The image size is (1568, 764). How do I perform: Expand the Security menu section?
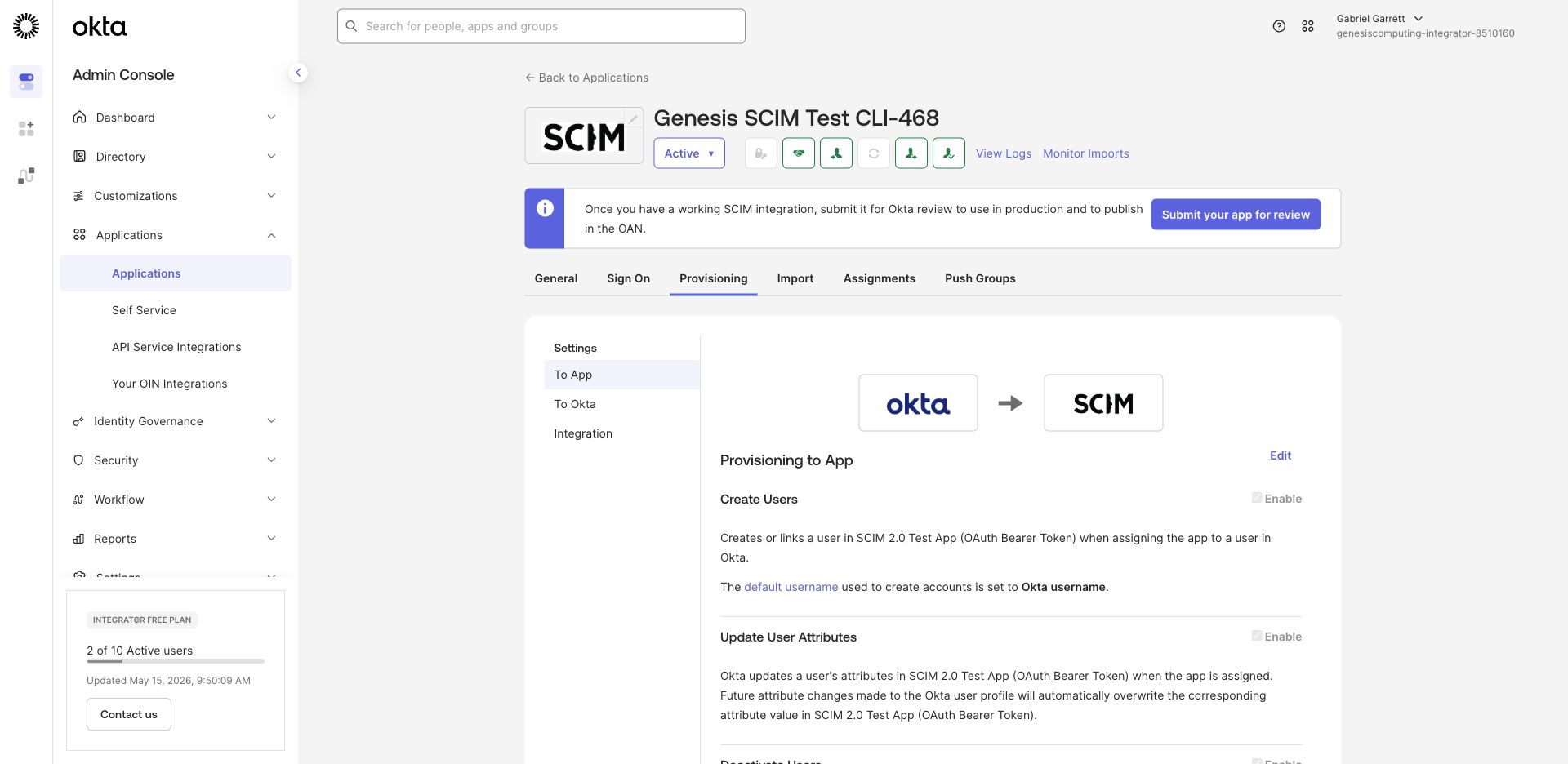[176, 460]
